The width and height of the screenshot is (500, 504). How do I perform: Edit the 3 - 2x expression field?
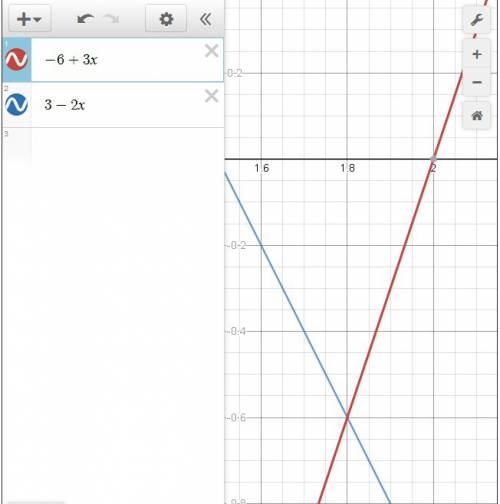(127, 105)
